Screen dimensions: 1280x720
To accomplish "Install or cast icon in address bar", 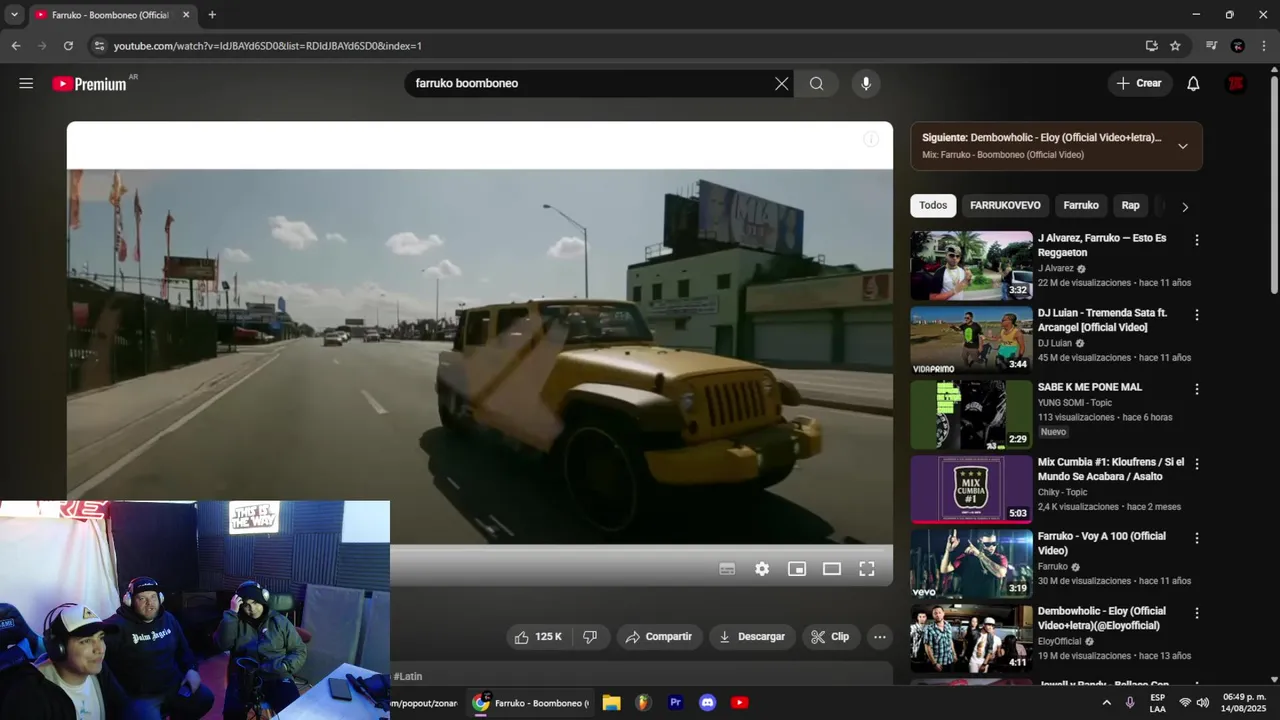I will point(1151,46).
